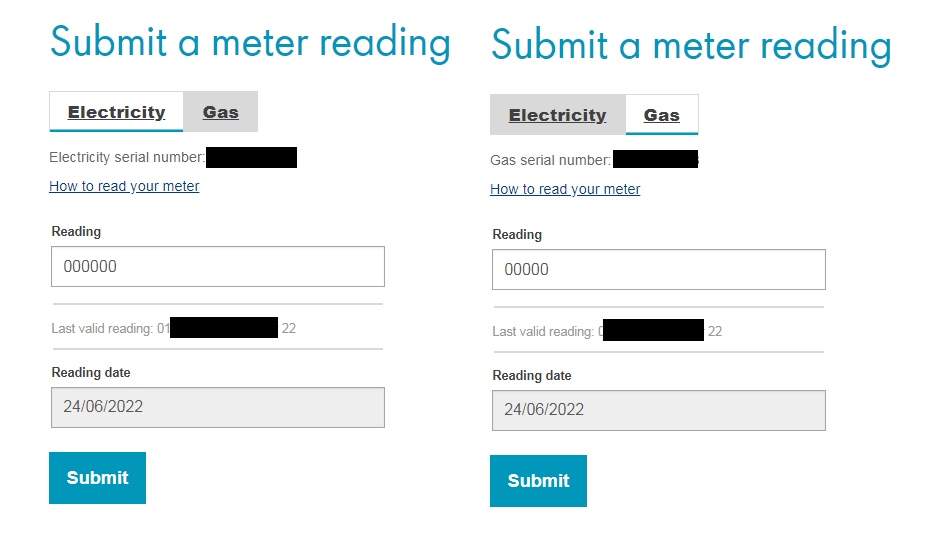This screenshot has height=536, width=950.
Task: Click the Reading date field in gas form
Action: 658,411
